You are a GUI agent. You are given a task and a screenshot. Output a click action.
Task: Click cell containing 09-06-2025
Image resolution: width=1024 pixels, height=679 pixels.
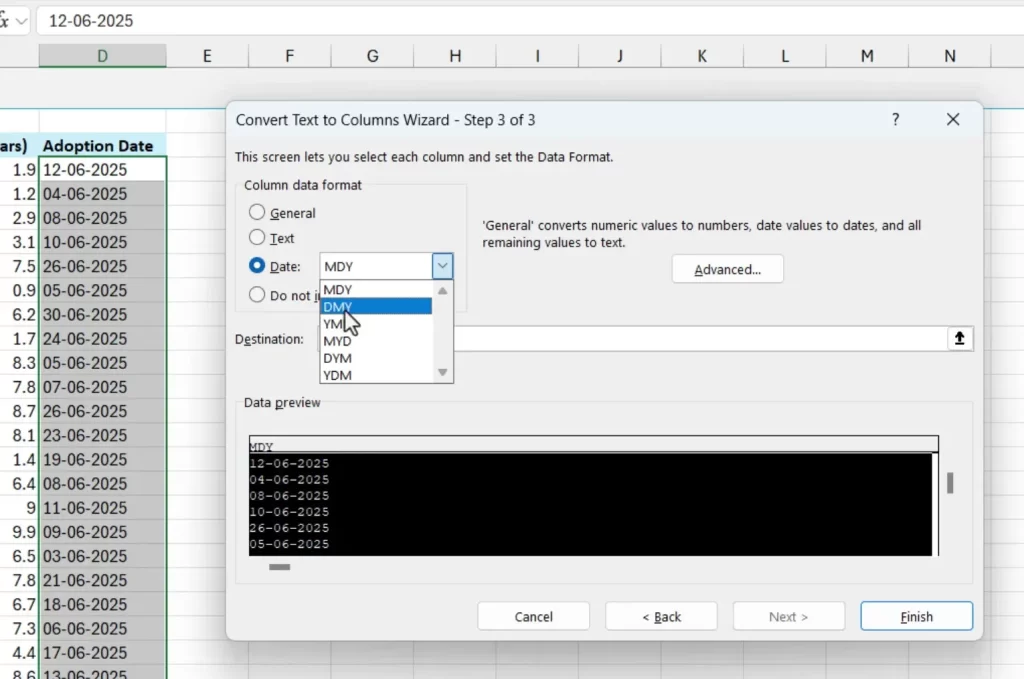tap(103, 532)
